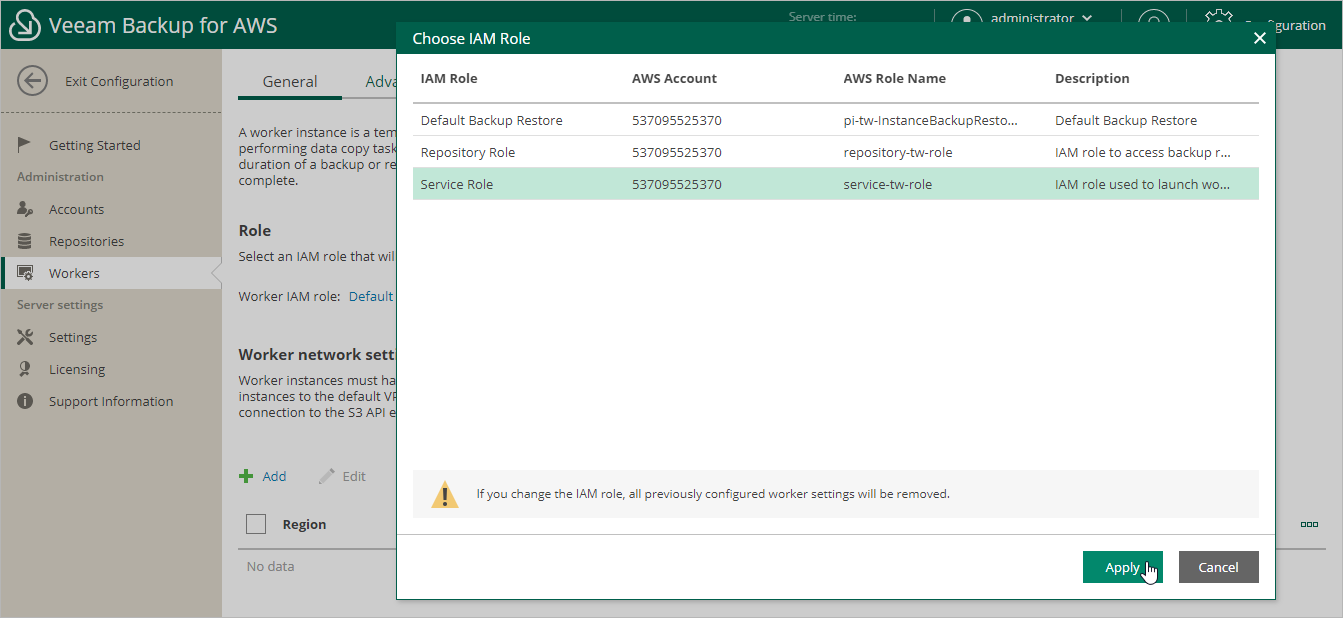Open Workers in the sidebar menu
This screenshot has height=618, width=1343.
(x=74, y=273)
